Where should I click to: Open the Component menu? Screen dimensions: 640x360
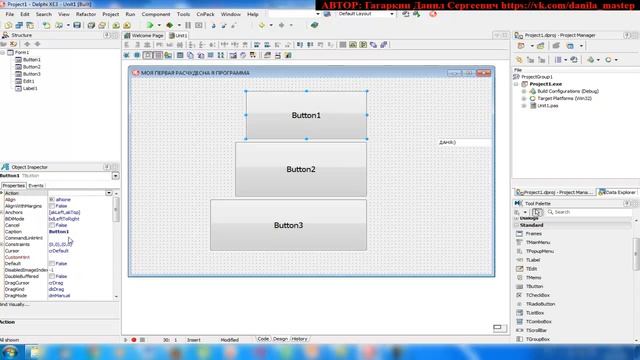156,14
